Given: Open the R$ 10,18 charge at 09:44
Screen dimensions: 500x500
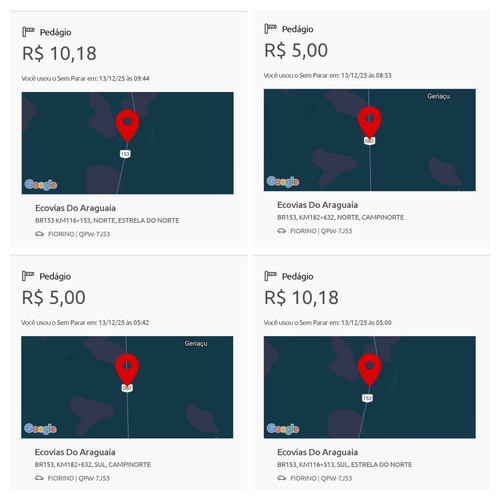Looking at the screenshot, I should pyautogui.click(x=59, y=53).
